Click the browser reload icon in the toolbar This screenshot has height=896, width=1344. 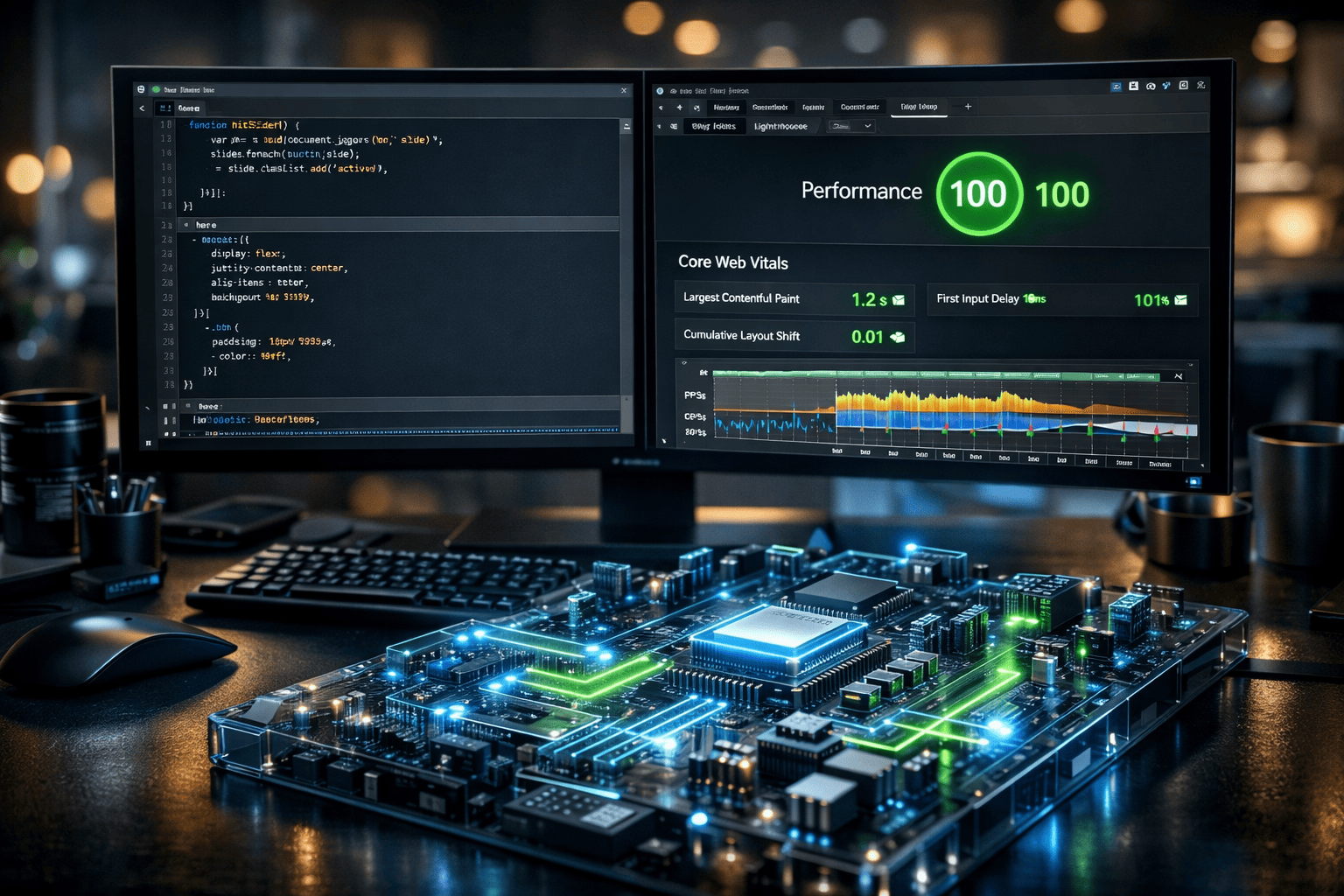(x=696, y=107)
